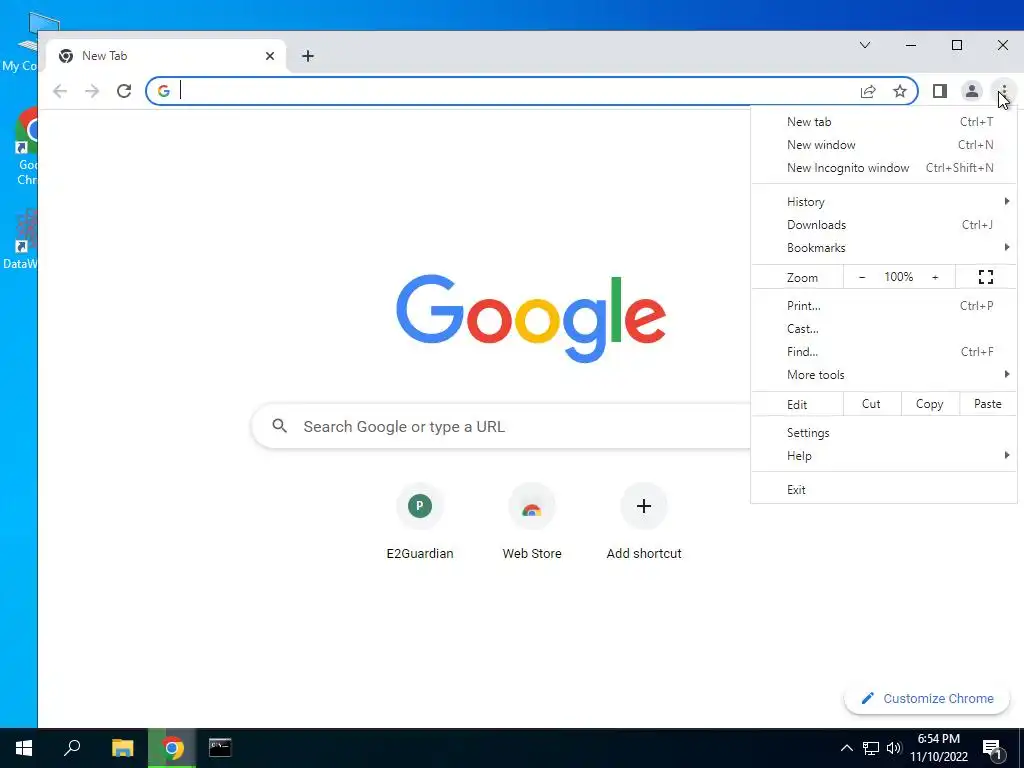Image resolution: width=1024 pixels, height=768 pixels.
Task: Open the E2Guardian shortcut
Action: [x=420, y=522]
